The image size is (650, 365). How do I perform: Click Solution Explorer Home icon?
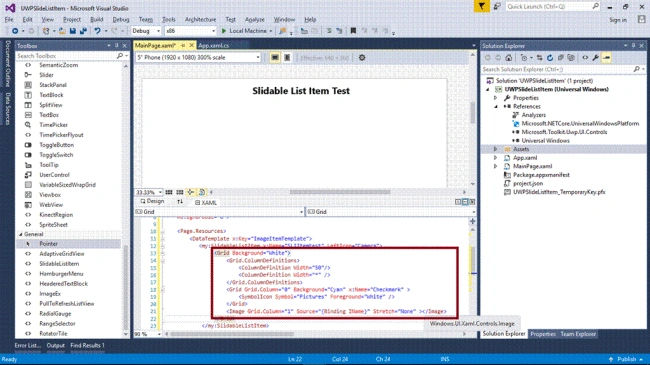point(509,58)
